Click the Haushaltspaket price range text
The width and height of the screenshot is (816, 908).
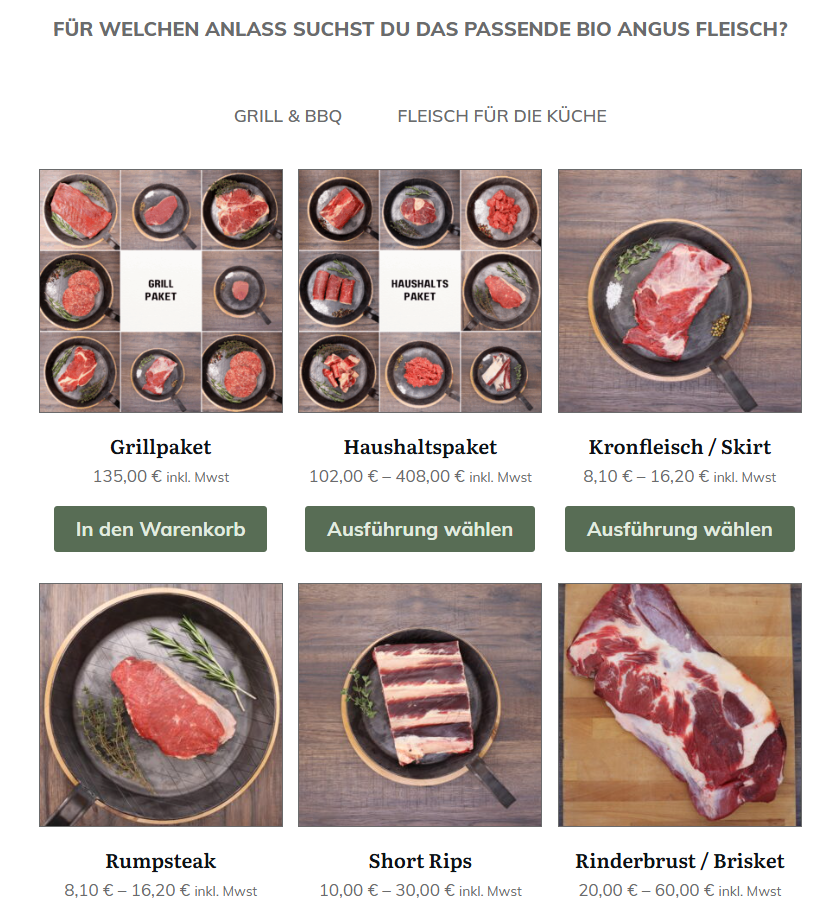387,476
